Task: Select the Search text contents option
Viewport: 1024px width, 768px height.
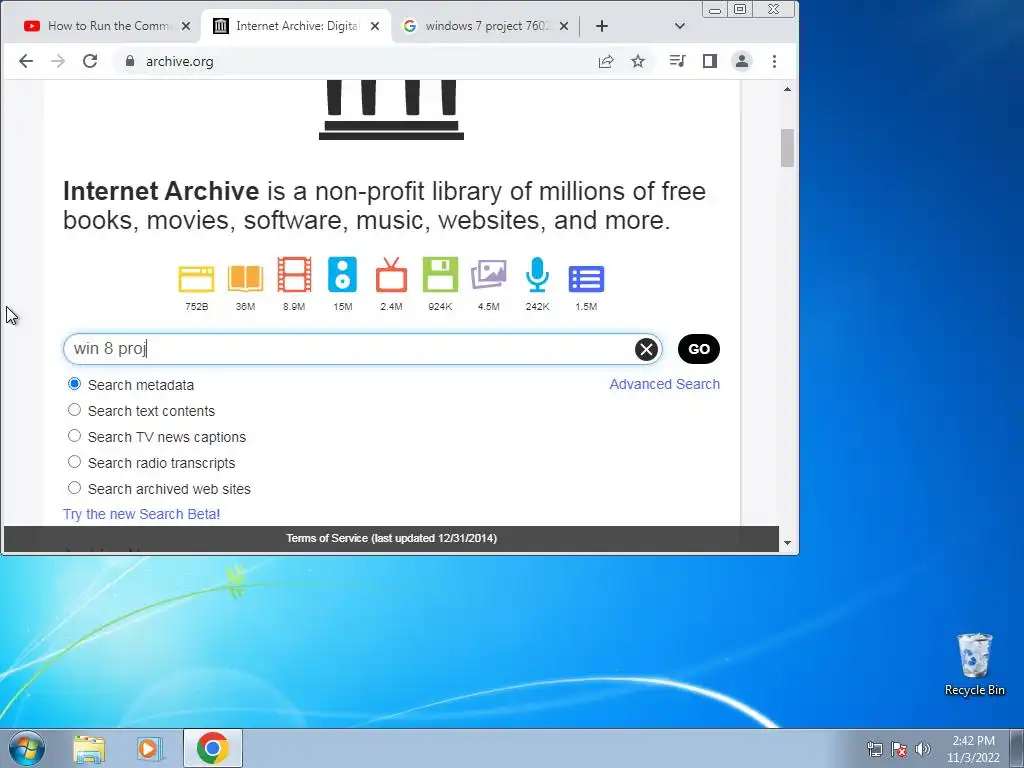Action: pos(74,410)
